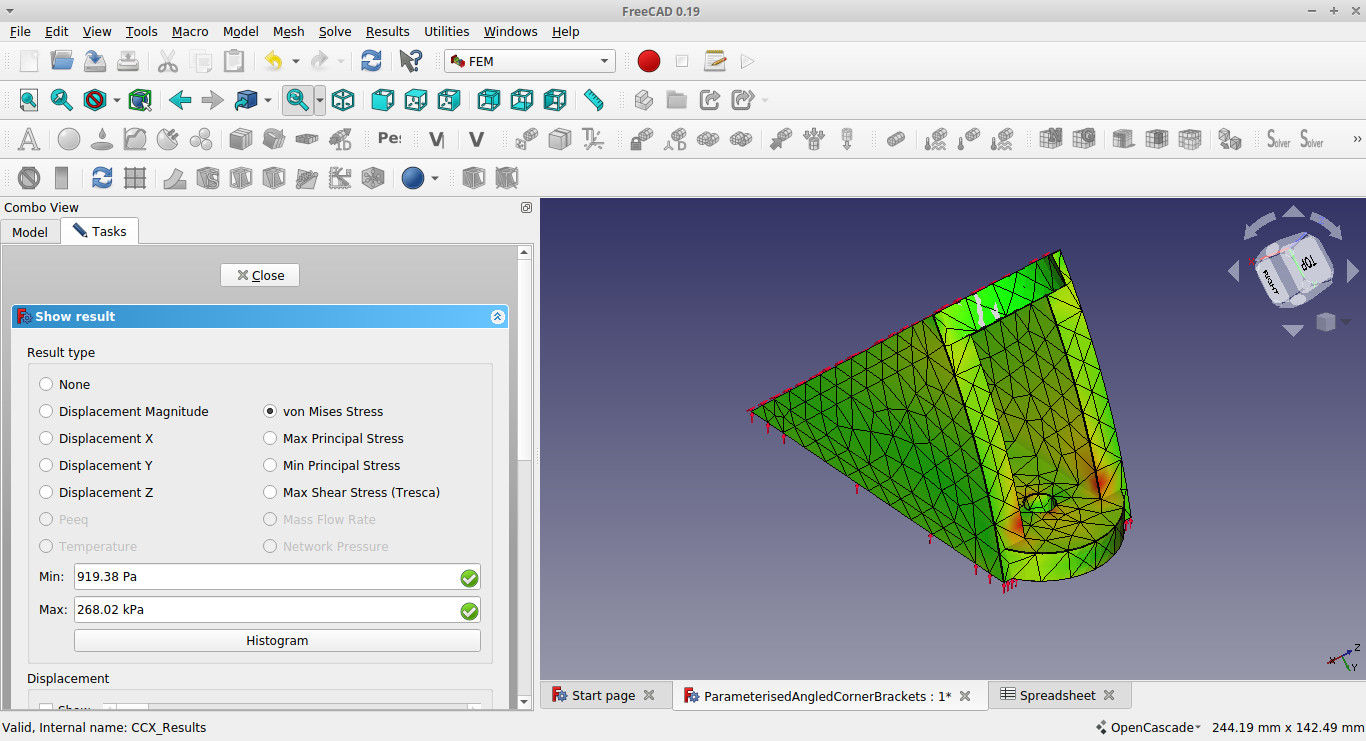This screenshot has height=741, width=1366.
Task: Switch to the Spreadsheet document tab
Action: (x=1058, y=695)
